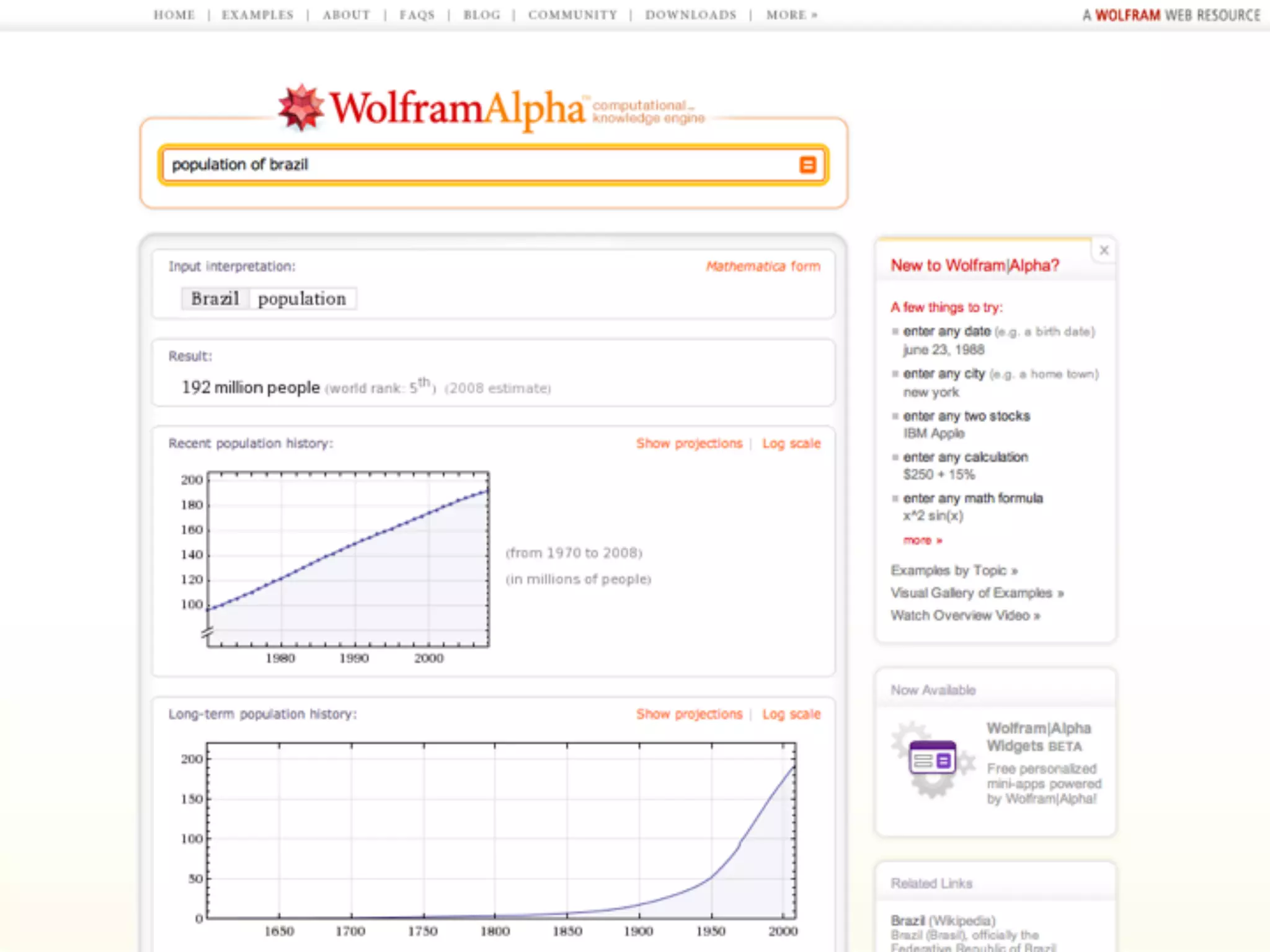1270x952 pixels.
Task: Close the New to Wolfram|Alpha panel
Action: [1104, 250]
